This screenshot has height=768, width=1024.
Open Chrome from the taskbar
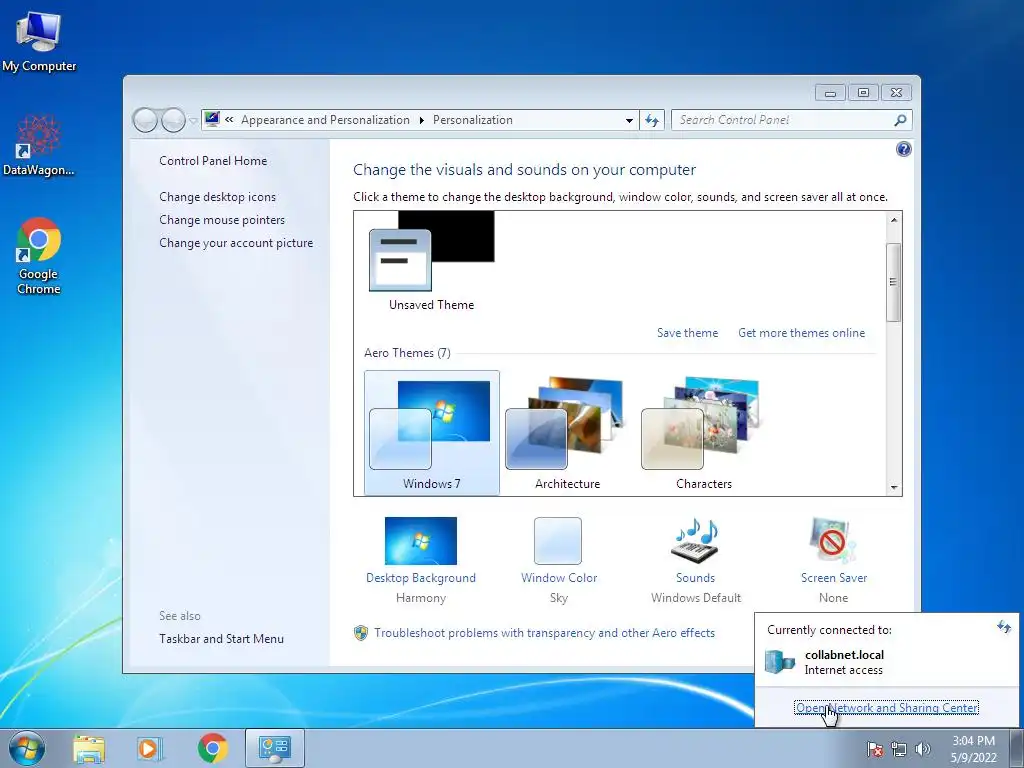click(212, 748)
